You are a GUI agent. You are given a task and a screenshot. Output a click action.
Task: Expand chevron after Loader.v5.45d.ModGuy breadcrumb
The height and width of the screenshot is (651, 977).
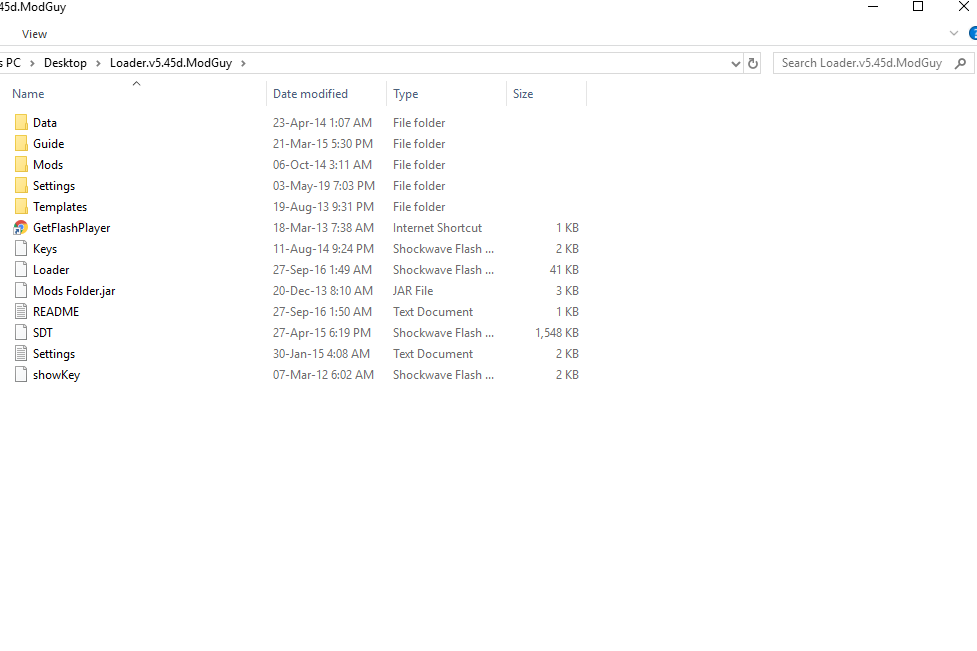click(x=243, y=63)
